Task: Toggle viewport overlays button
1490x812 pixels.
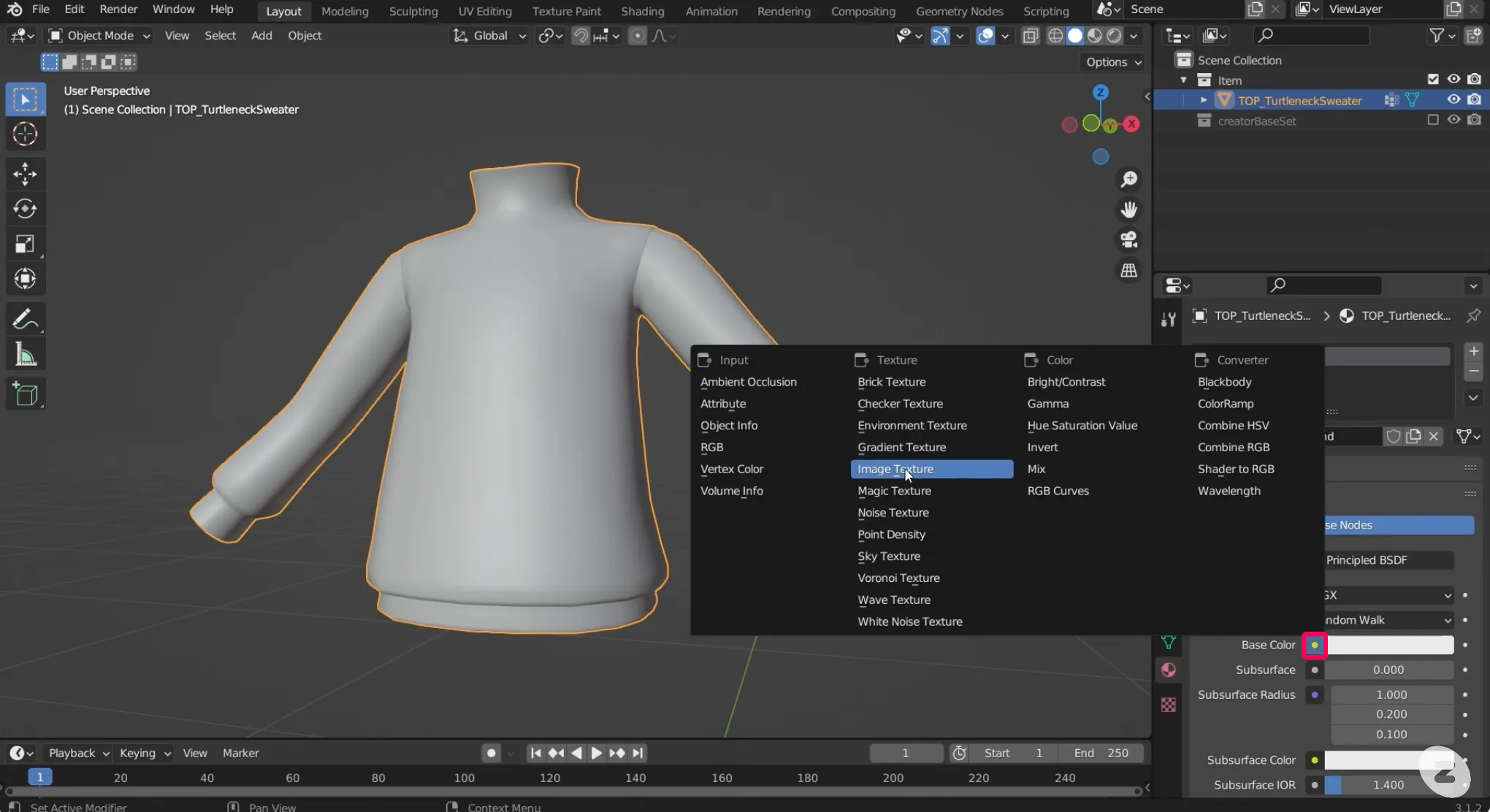Action: 985,36
